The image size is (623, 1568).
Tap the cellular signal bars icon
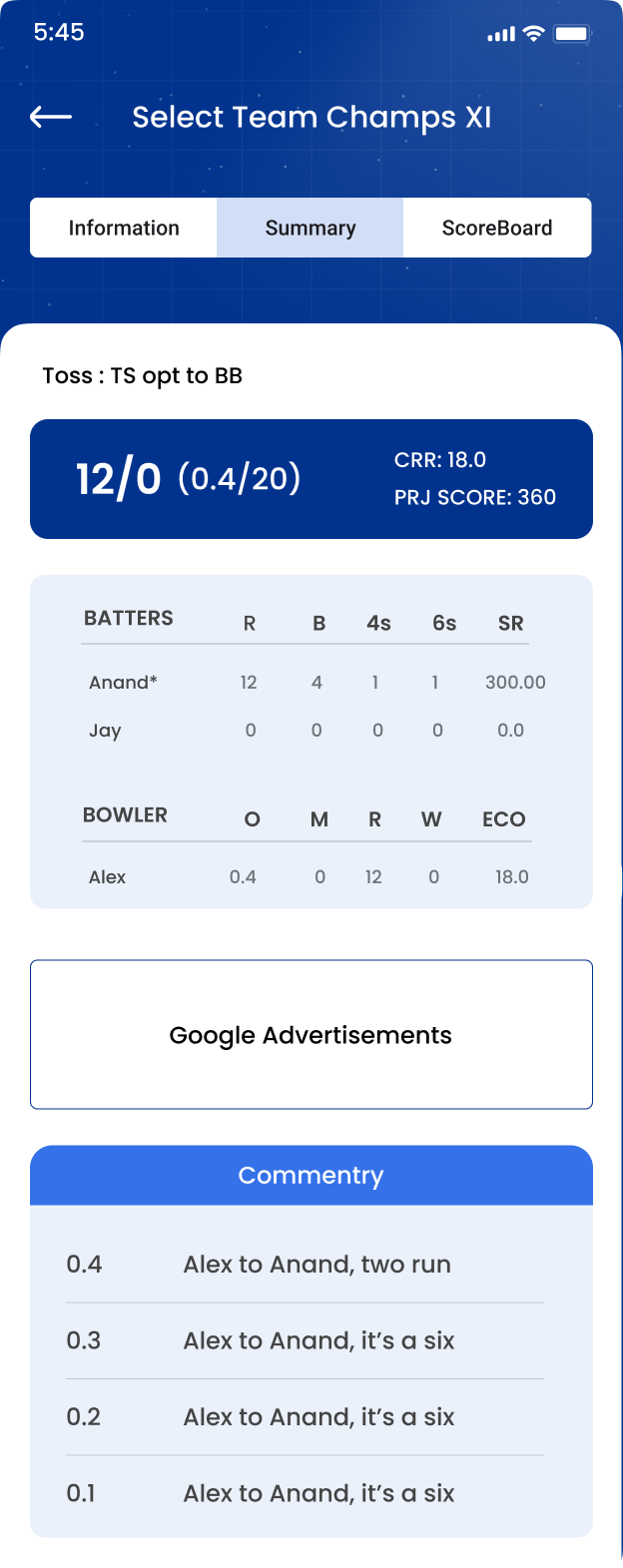pos(500,35)
